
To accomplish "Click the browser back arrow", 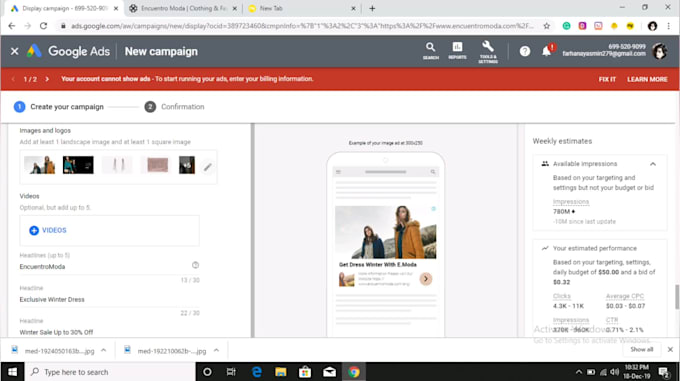I will 12,26.
